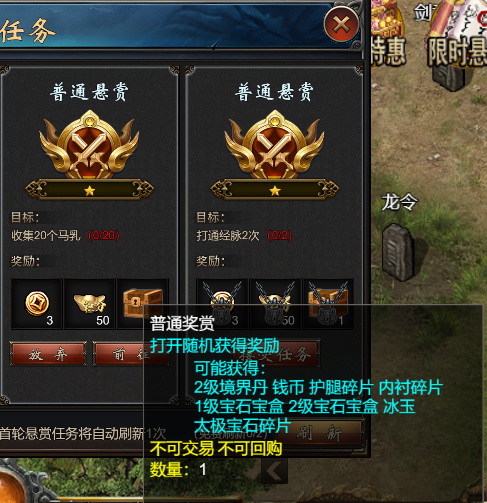Image resolution: width=487 pixels, height=503 pixels.
Task: Click the right quest star rating bar
Action: tap(275, 190)
